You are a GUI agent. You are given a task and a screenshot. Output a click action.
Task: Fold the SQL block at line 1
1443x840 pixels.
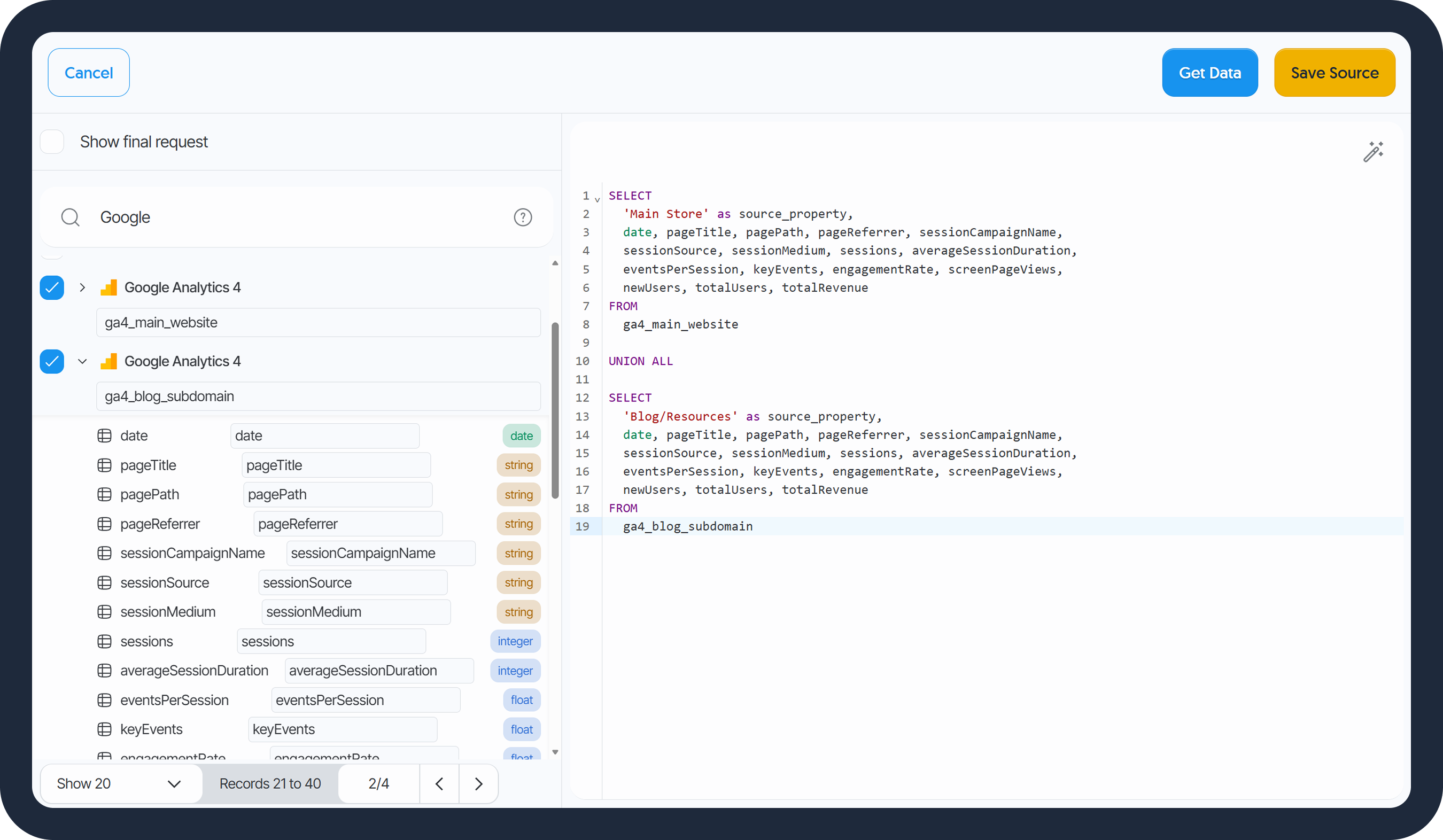point(598,199)
